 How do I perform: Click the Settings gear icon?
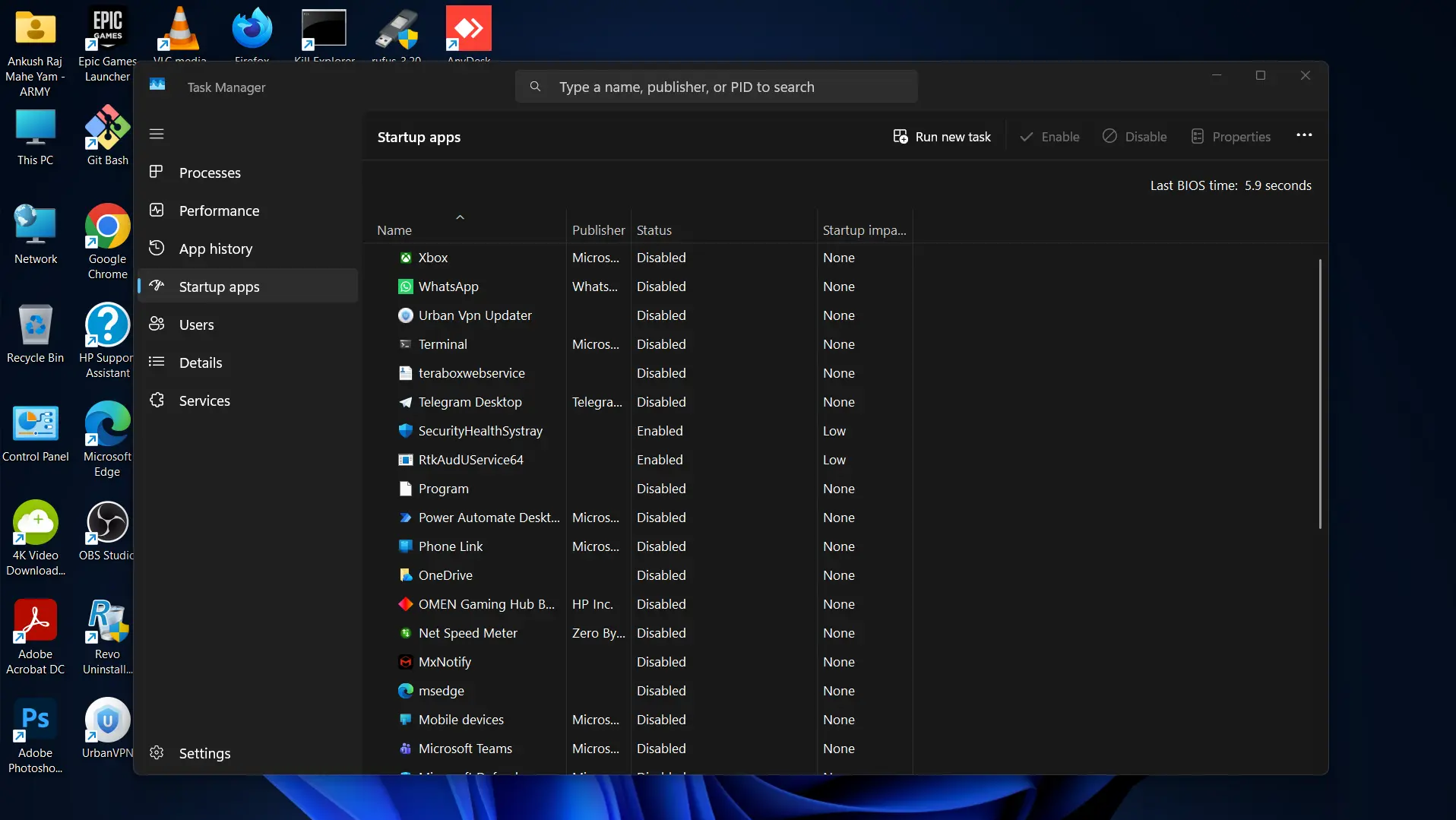click(x=157, y=752)
